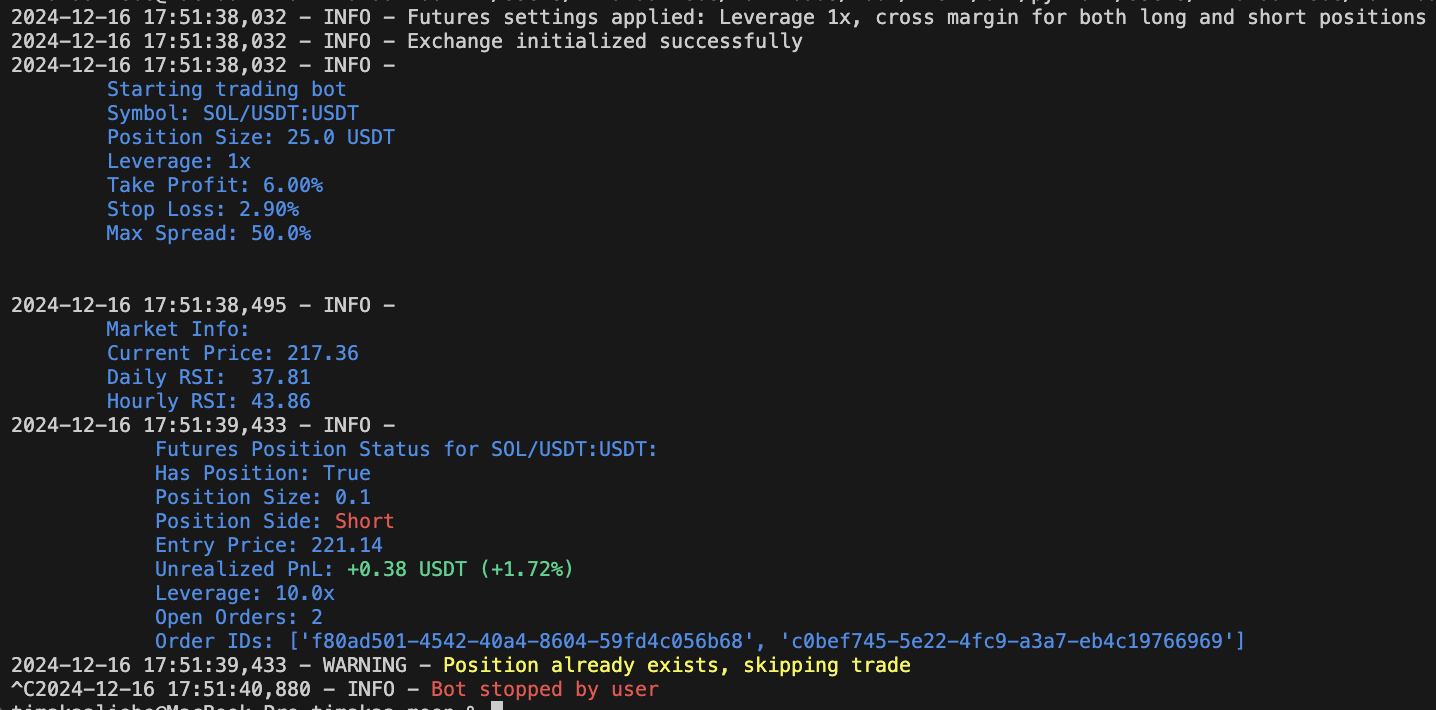Click the 'Hourly RSI: 43.86' line
The width and height of the screenshot is (1436, 710).
point(208,401)
